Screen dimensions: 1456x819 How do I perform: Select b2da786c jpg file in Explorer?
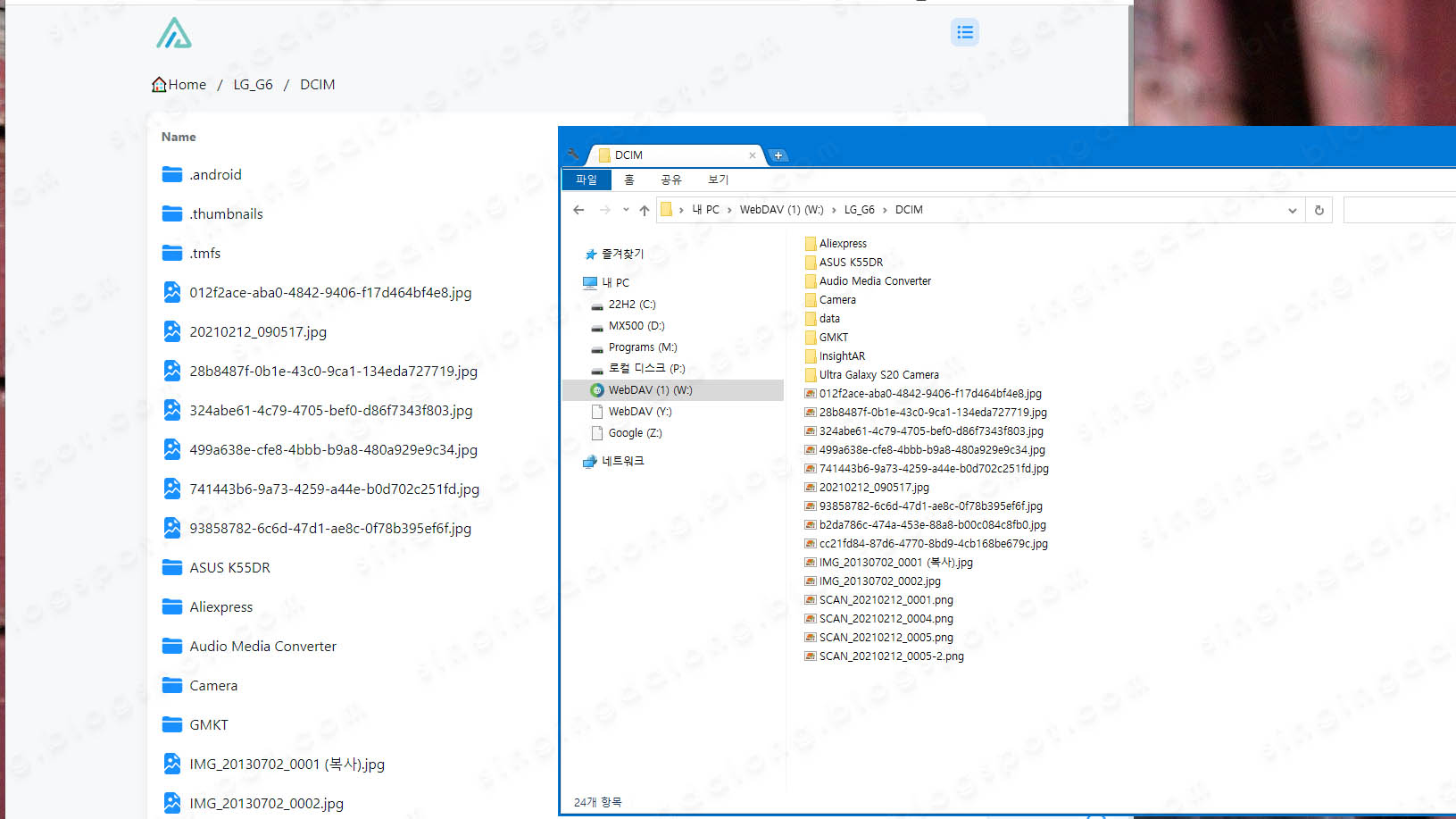tap(932, 525)
